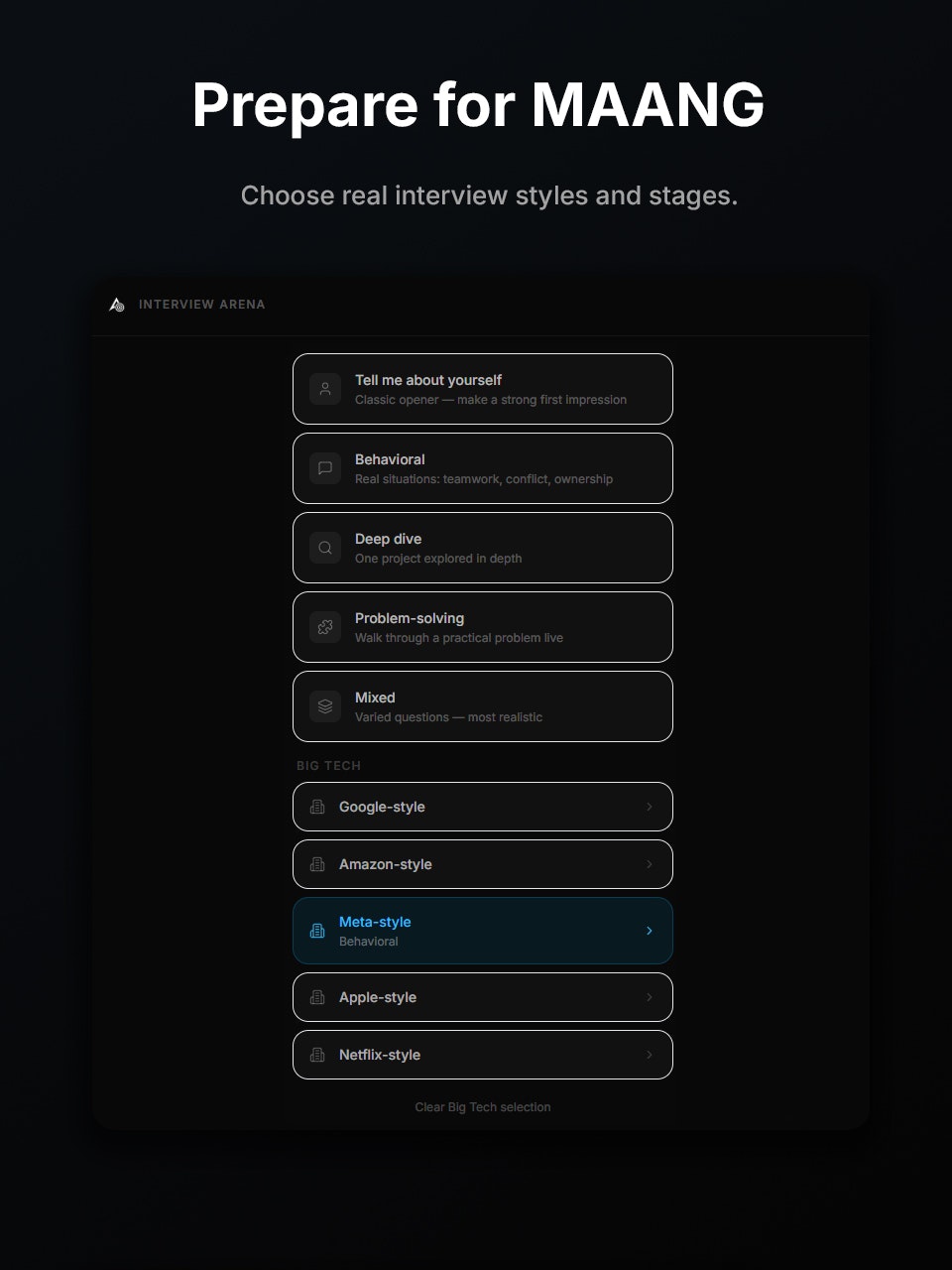The image size is (952, 1270).
Task: Click the blue building icon beside Meta-style
Action: tap(317, 931)
